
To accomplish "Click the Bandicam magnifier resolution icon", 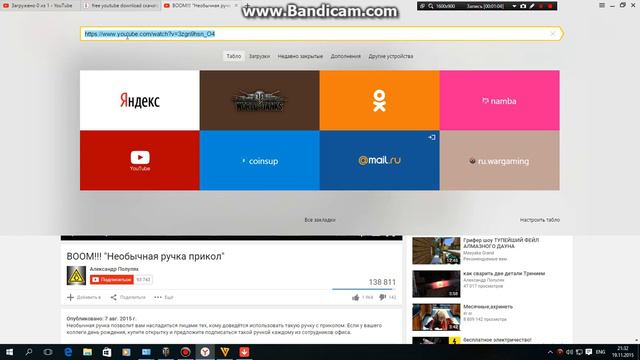I will 431,6.
